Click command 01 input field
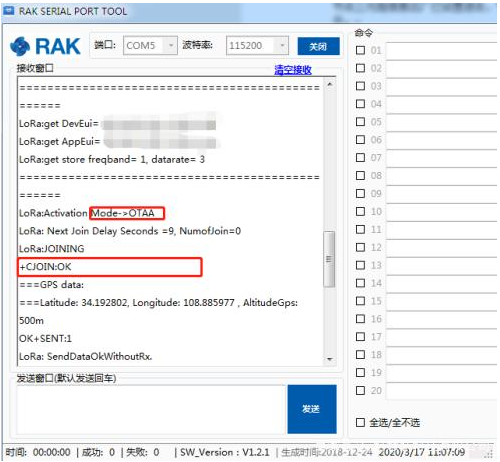Screen dimensions: 500x462 point(442,51)
